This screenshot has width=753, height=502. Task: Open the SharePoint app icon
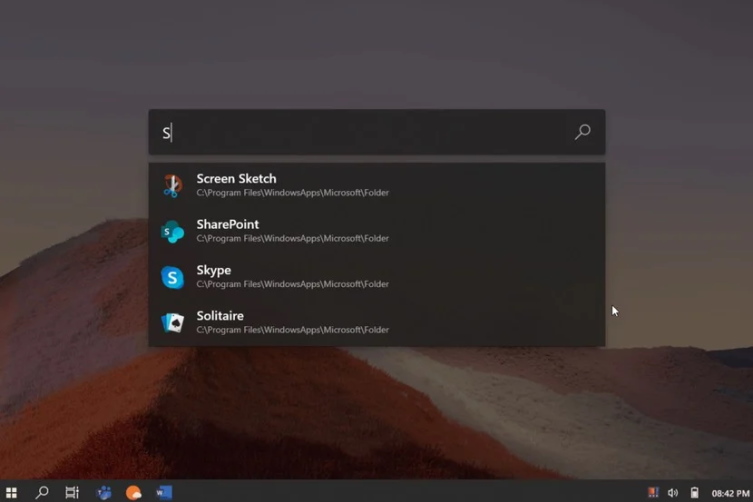172,232
